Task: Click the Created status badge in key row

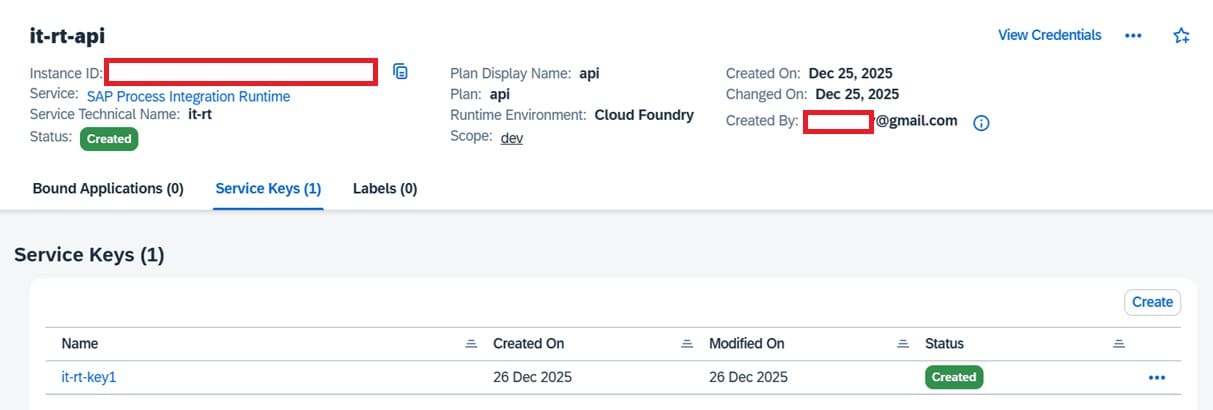Action: tap(954, 377)
